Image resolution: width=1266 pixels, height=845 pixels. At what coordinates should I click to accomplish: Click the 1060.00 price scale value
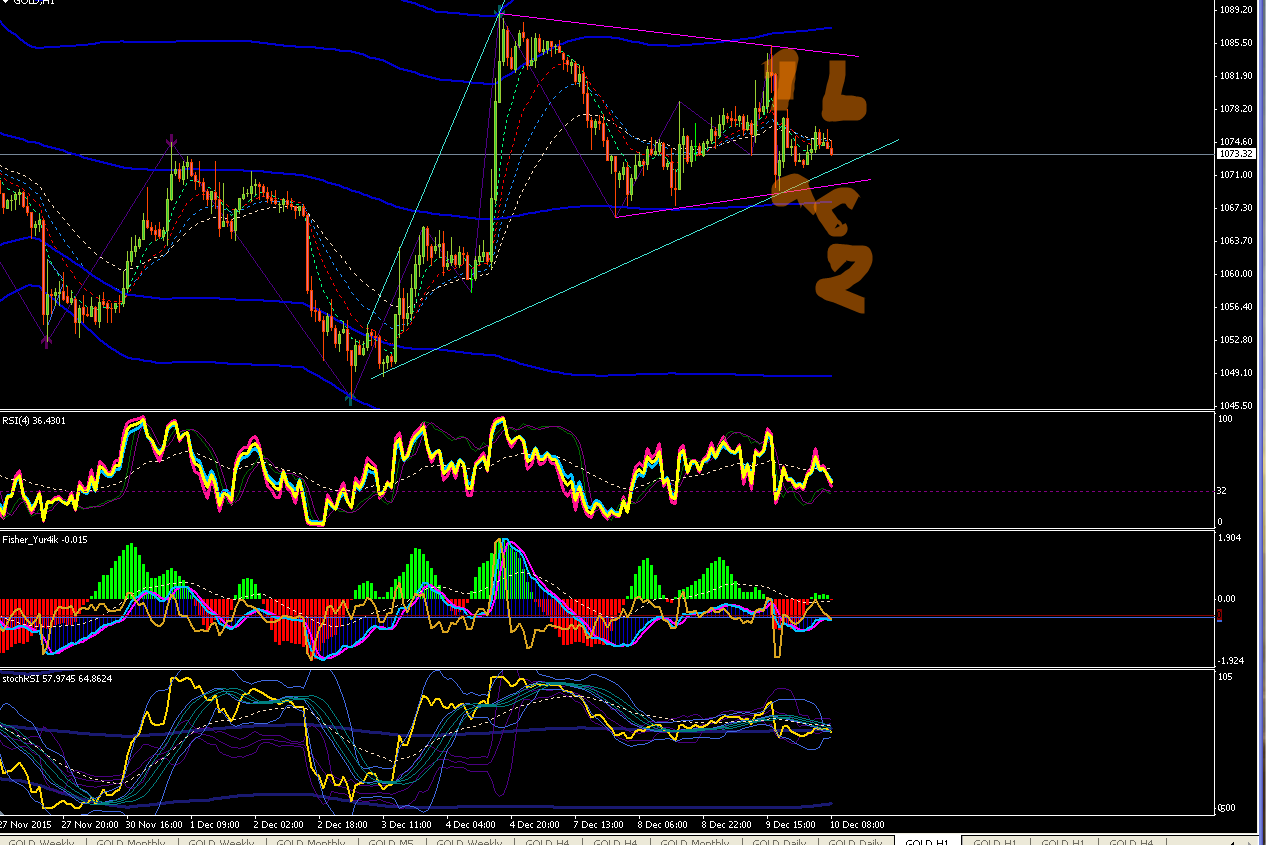[x=1236, y=274]
